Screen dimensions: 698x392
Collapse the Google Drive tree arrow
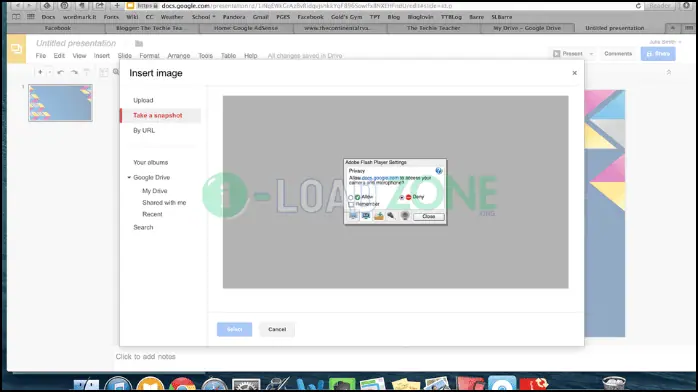(129, 177)
